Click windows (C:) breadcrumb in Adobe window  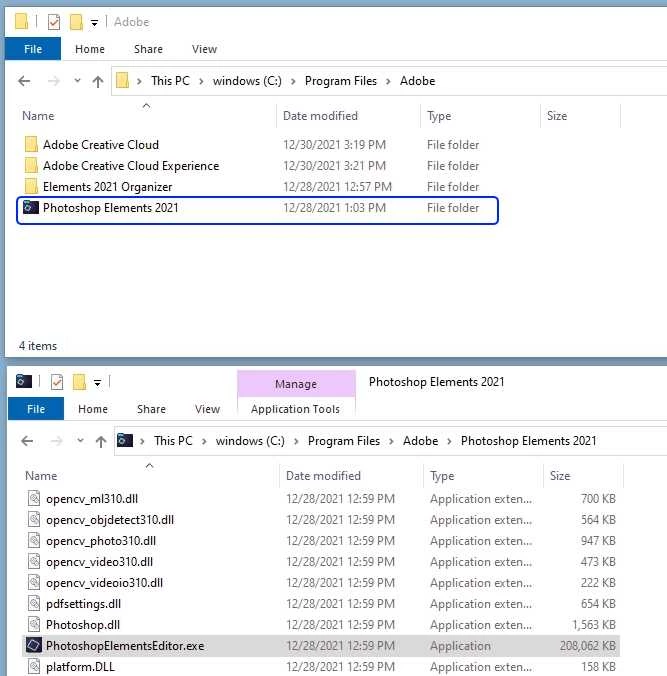point(247,81)
